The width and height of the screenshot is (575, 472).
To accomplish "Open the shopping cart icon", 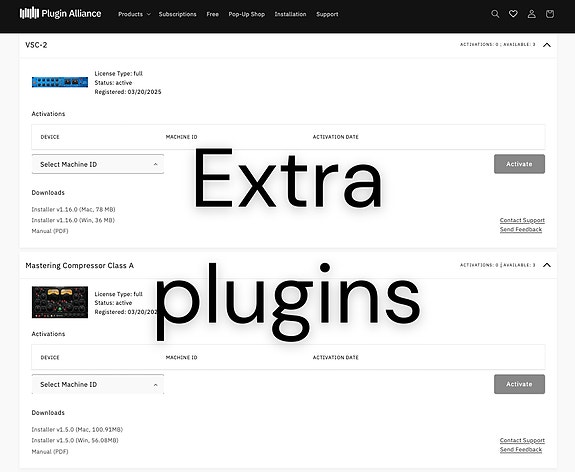I will point(550,14).
